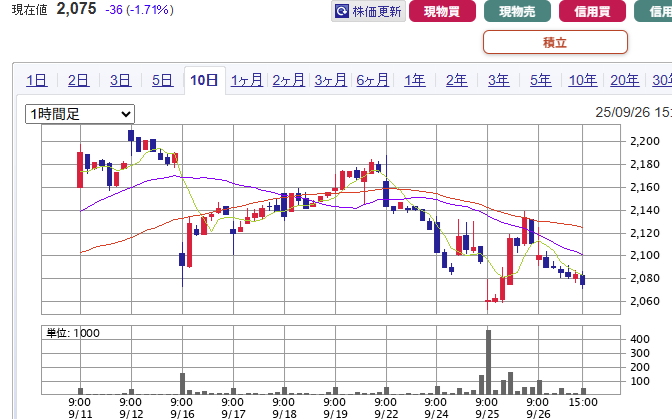Open the 1時間足 chart interval dropdown
The image size is (672, 419).
80,114
